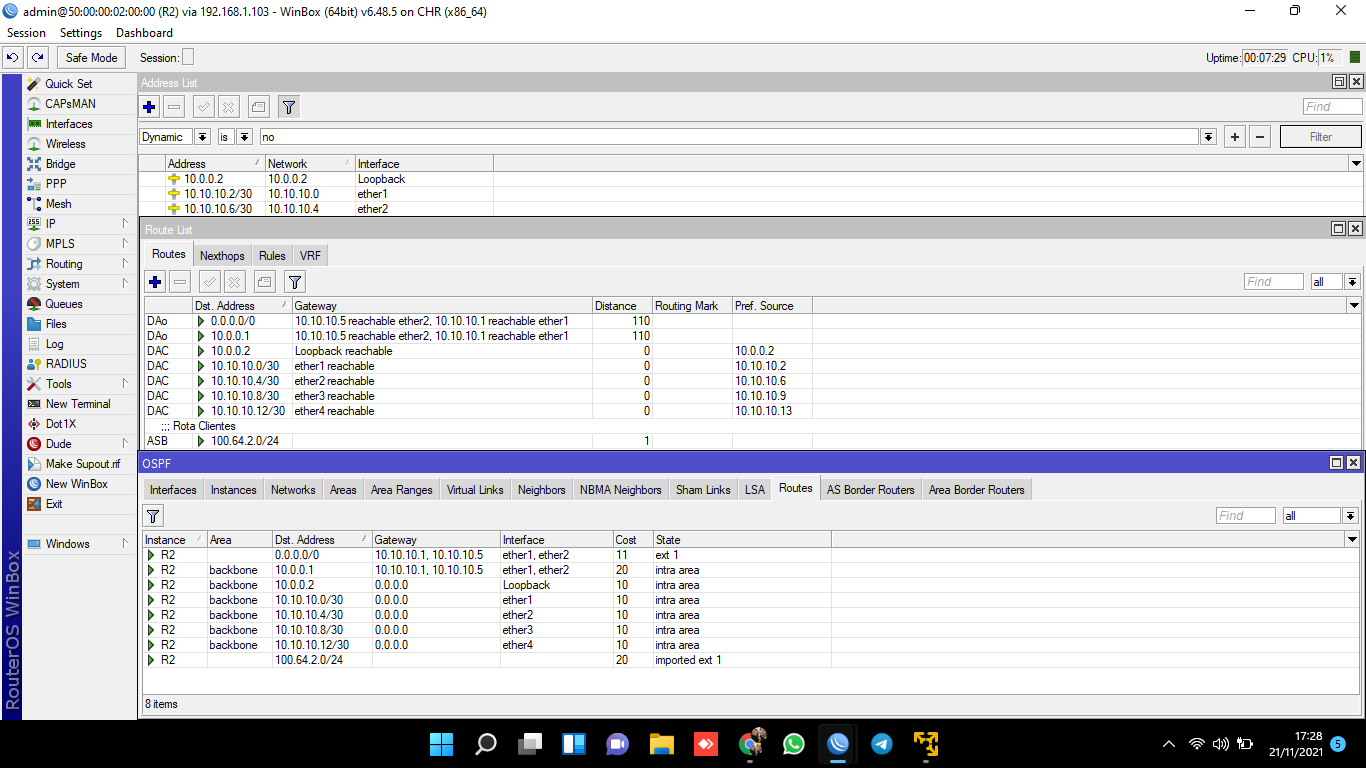This screenshot has width=1366, height=768.
Task: Open the MPLS sidebar menu
Action: 60,244
